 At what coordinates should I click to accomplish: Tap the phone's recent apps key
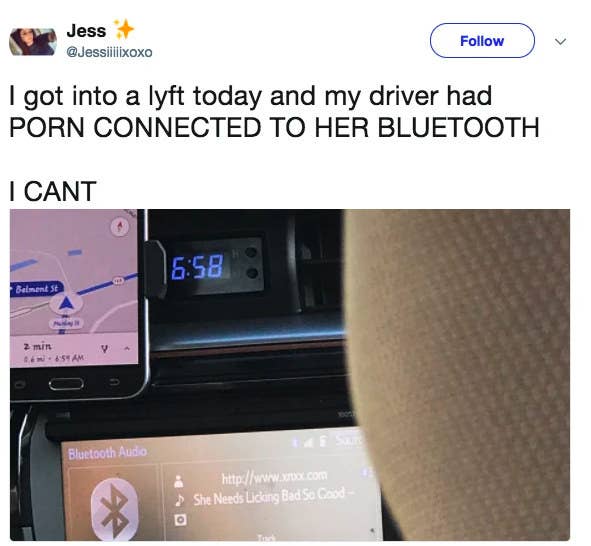click(x=18, y=385)
